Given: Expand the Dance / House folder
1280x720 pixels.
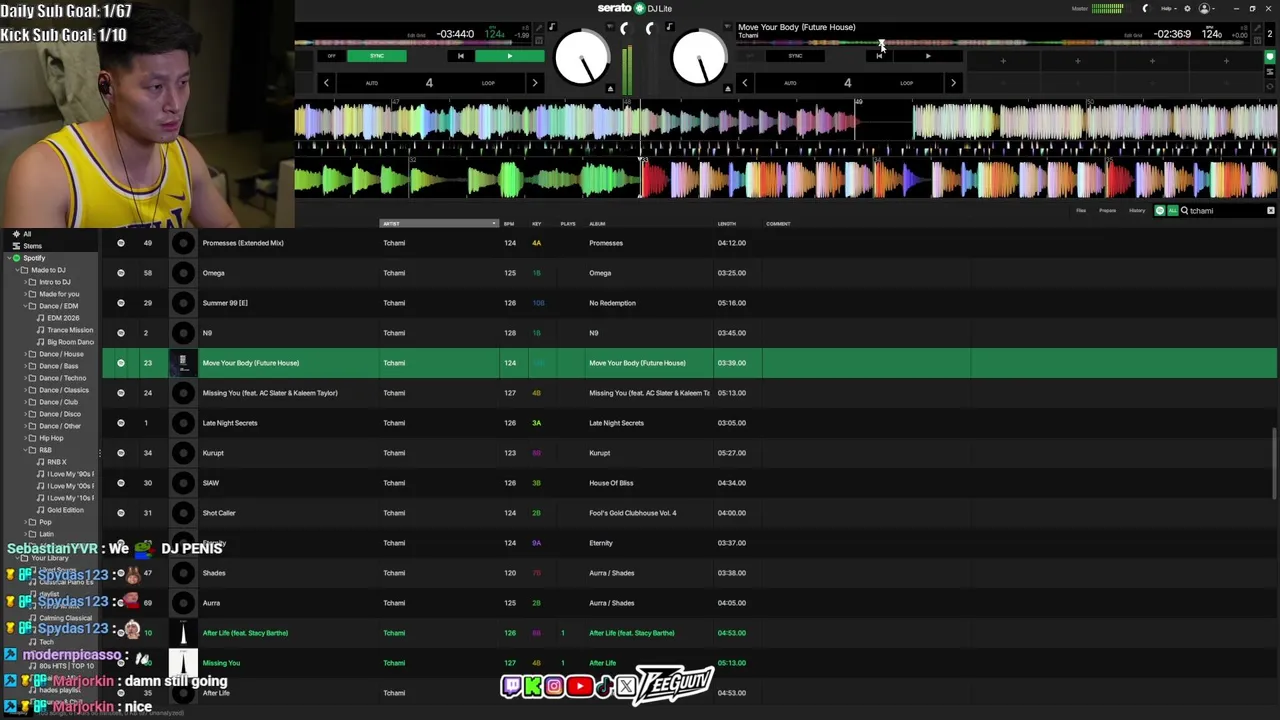Looking at the screenshot, I should pyautogui.click(x=23, y=354).
